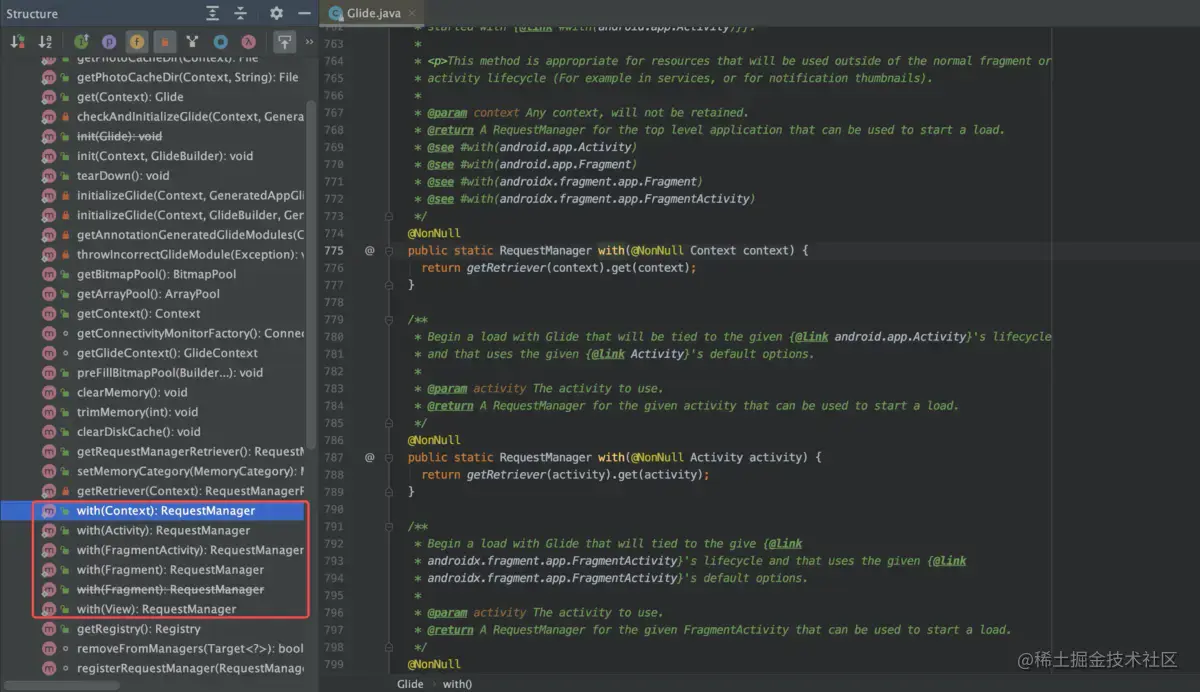Click Collapse All in Structure panel header

coord(240,13)
